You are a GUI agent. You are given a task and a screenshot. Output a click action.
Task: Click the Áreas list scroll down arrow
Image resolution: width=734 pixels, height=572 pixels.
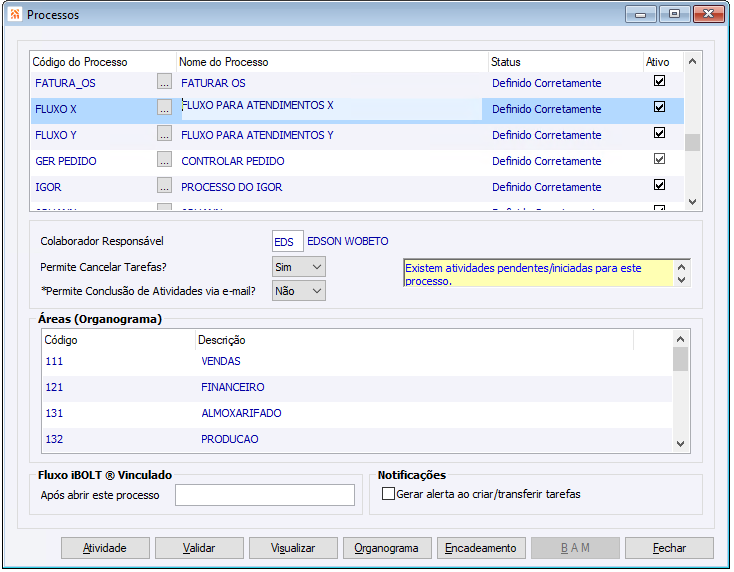680,444
